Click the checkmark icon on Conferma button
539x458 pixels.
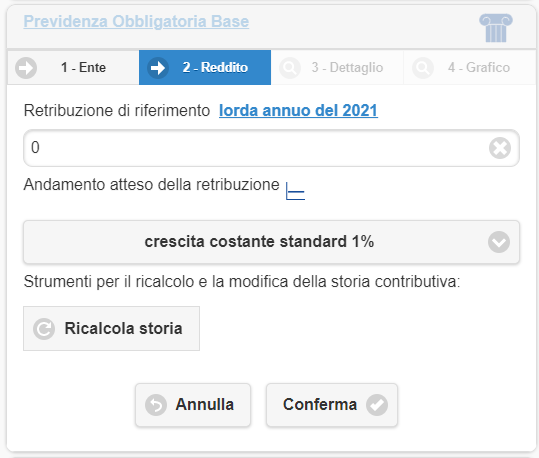click(377, 405)
